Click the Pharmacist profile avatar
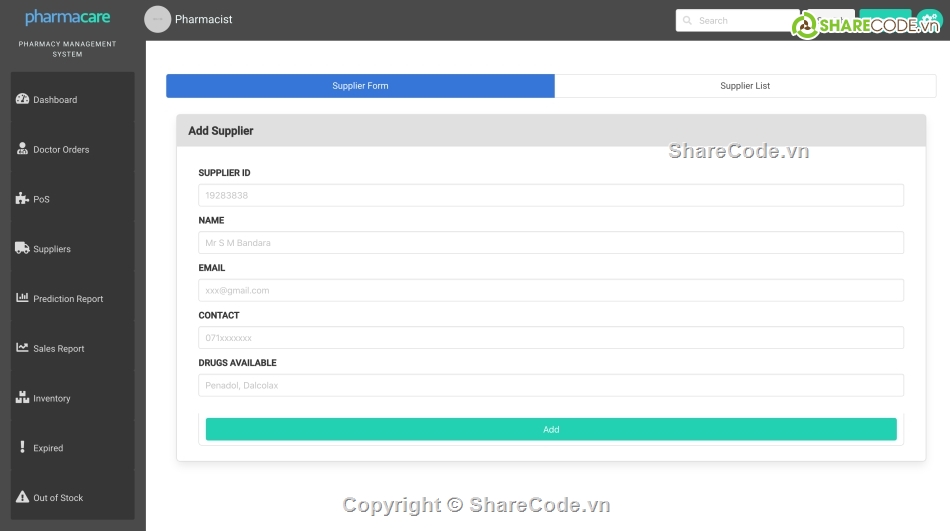Screen dimensions: 950x531 point(157,19)
